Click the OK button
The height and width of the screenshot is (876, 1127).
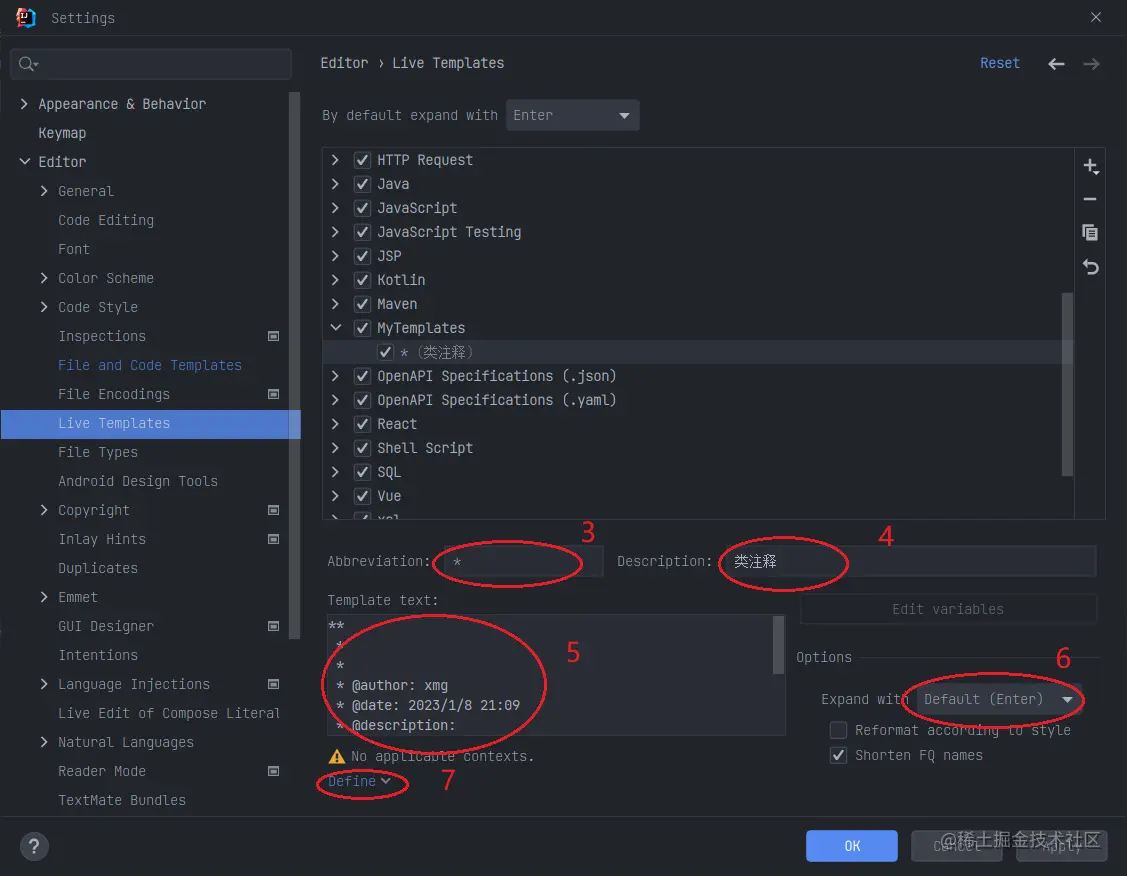(x=851, y=846)
